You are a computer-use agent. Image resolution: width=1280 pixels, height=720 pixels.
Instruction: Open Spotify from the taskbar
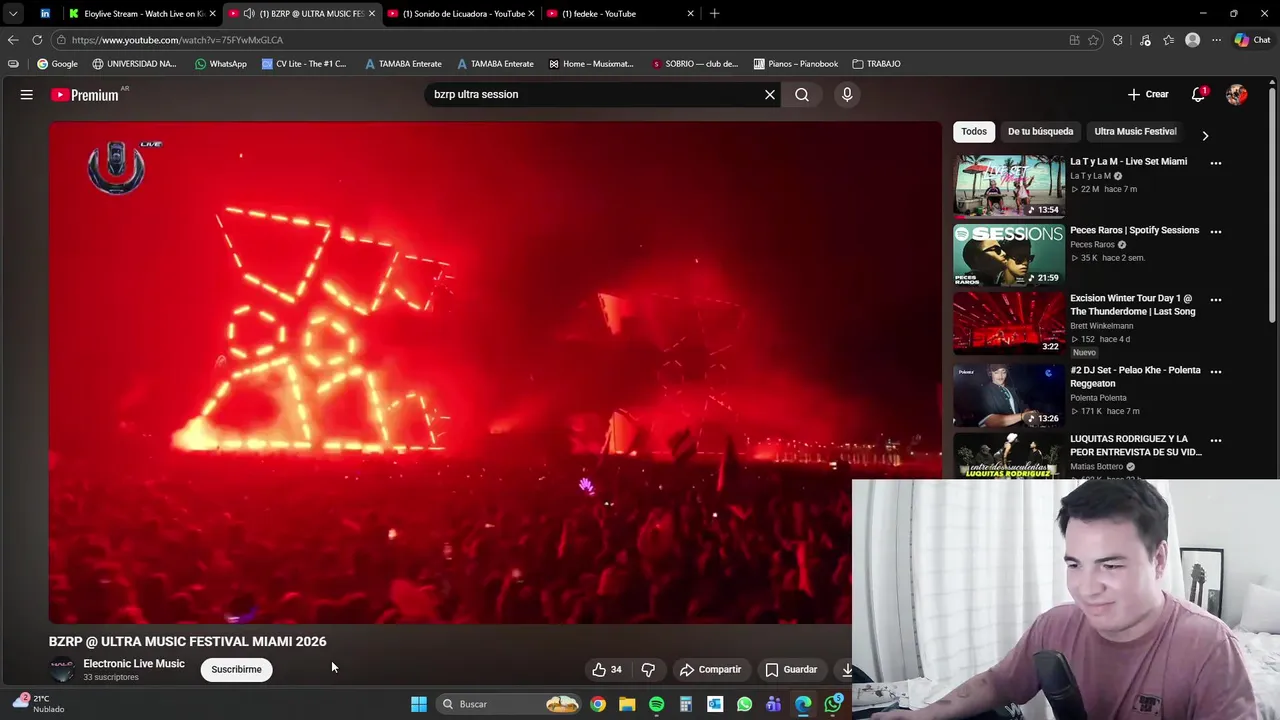point(656,704)
